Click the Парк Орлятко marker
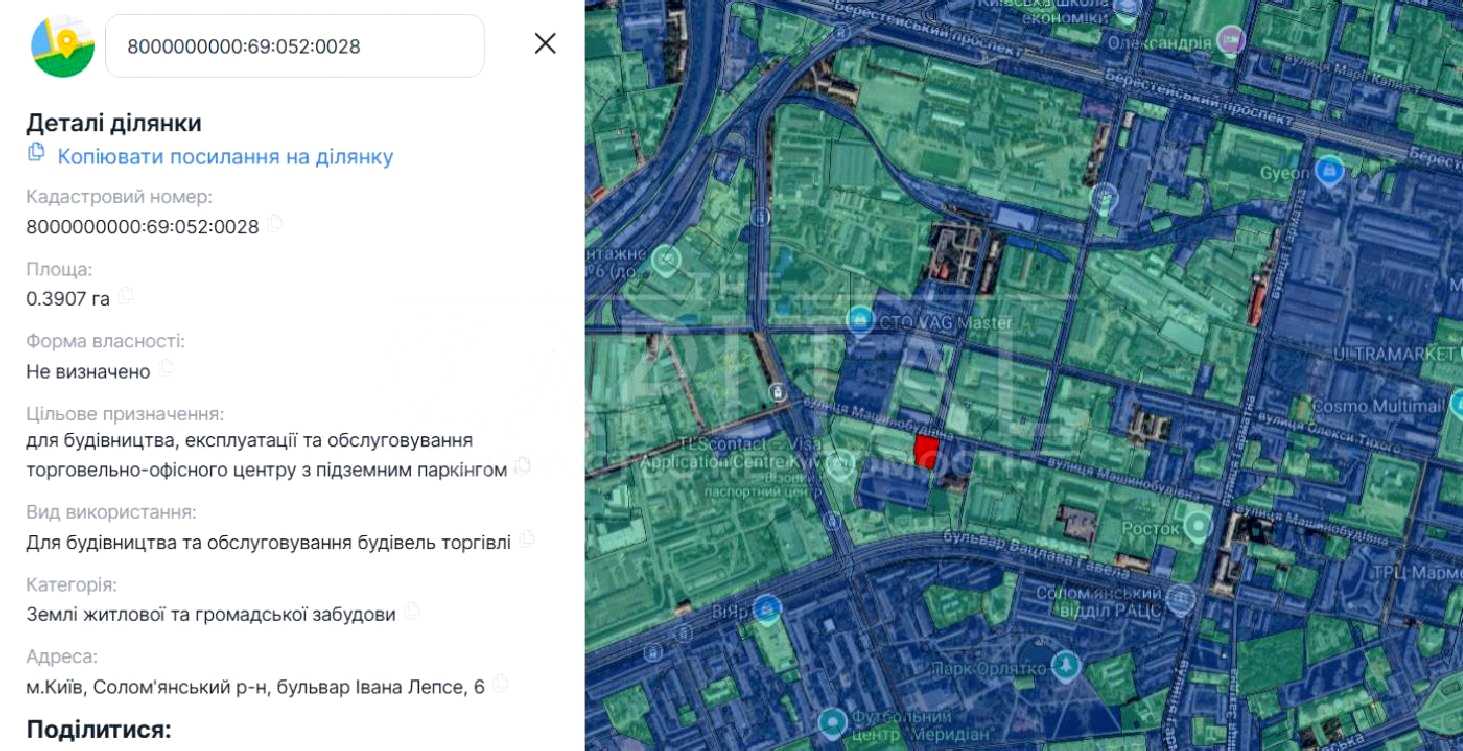This screenshot has width=1463, height=751. click(x=1066, y=666)
